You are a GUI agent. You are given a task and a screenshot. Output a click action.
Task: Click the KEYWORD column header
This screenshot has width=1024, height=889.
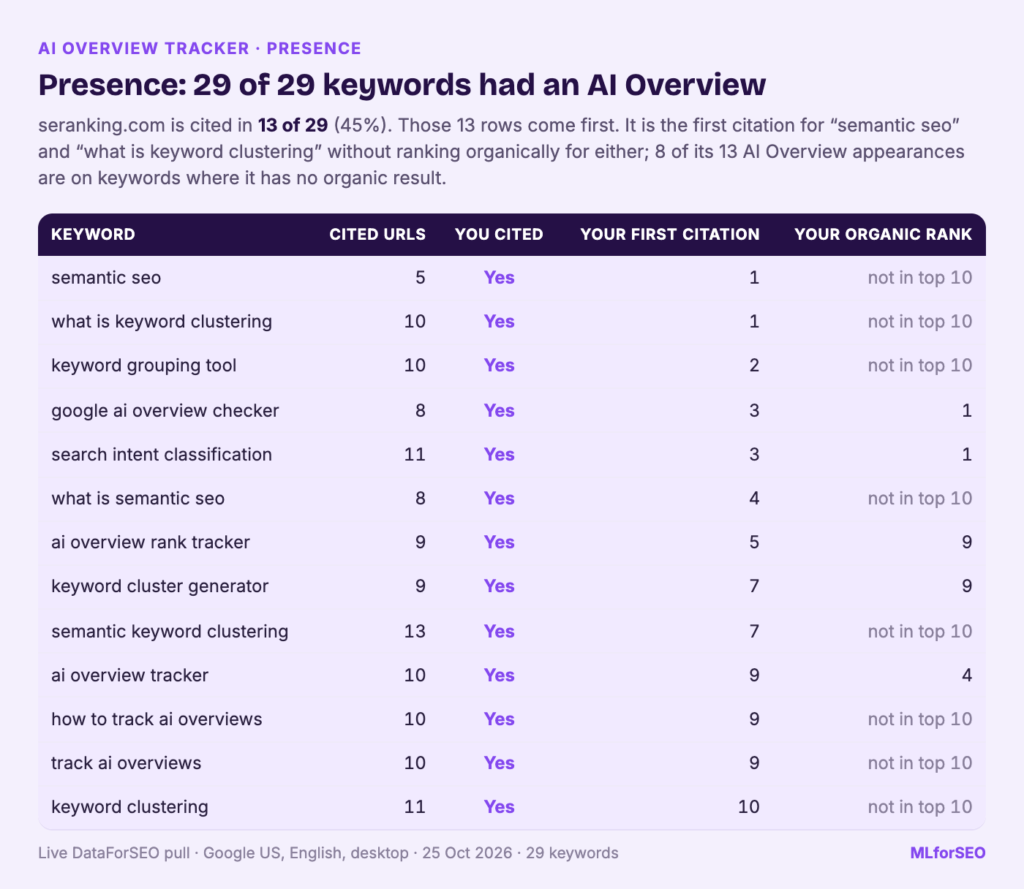pyautogui.click(x=93, y=234)
